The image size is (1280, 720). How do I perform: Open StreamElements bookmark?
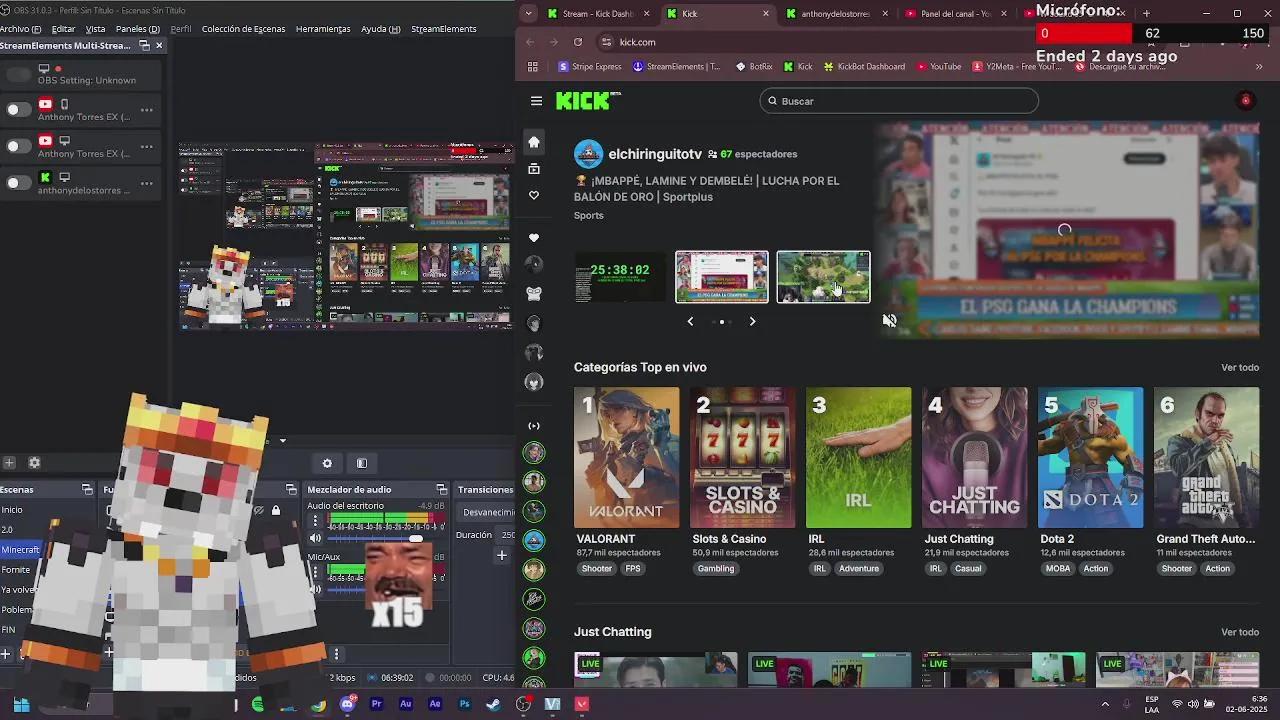pos(677,67)
